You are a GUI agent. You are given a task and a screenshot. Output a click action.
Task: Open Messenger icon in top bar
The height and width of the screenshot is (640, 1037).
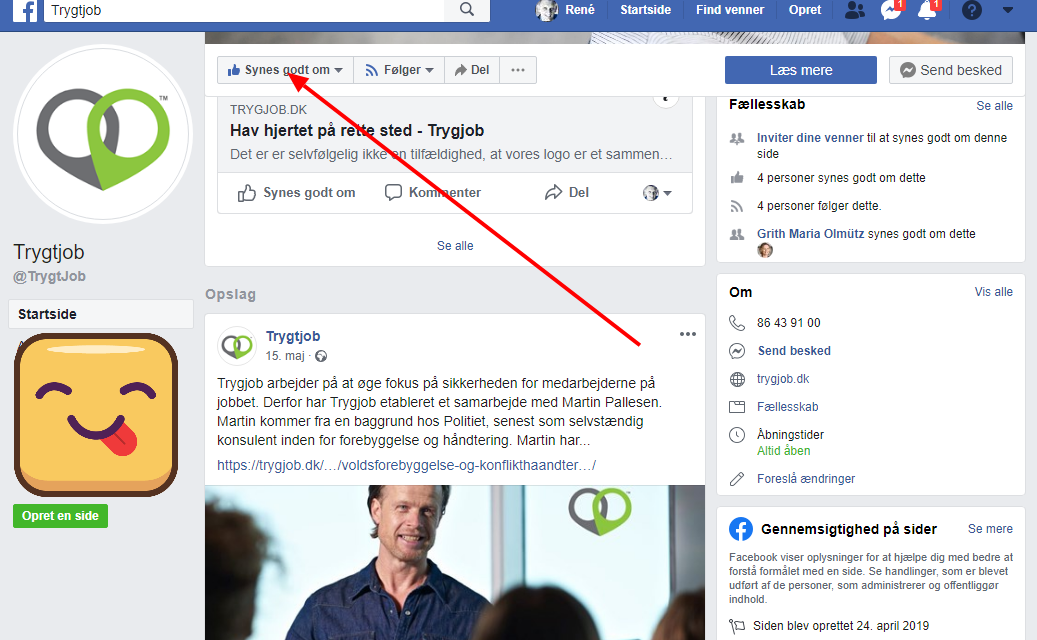coord(891,10)
